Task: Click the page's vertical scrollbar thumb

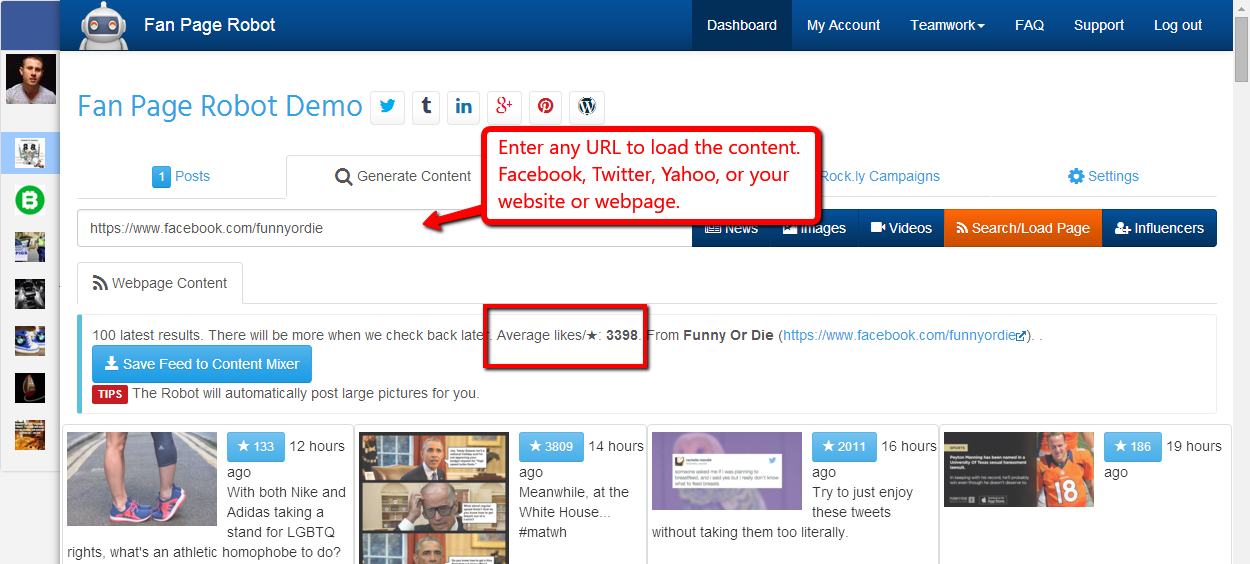Action: click(x=1241, y=50)
